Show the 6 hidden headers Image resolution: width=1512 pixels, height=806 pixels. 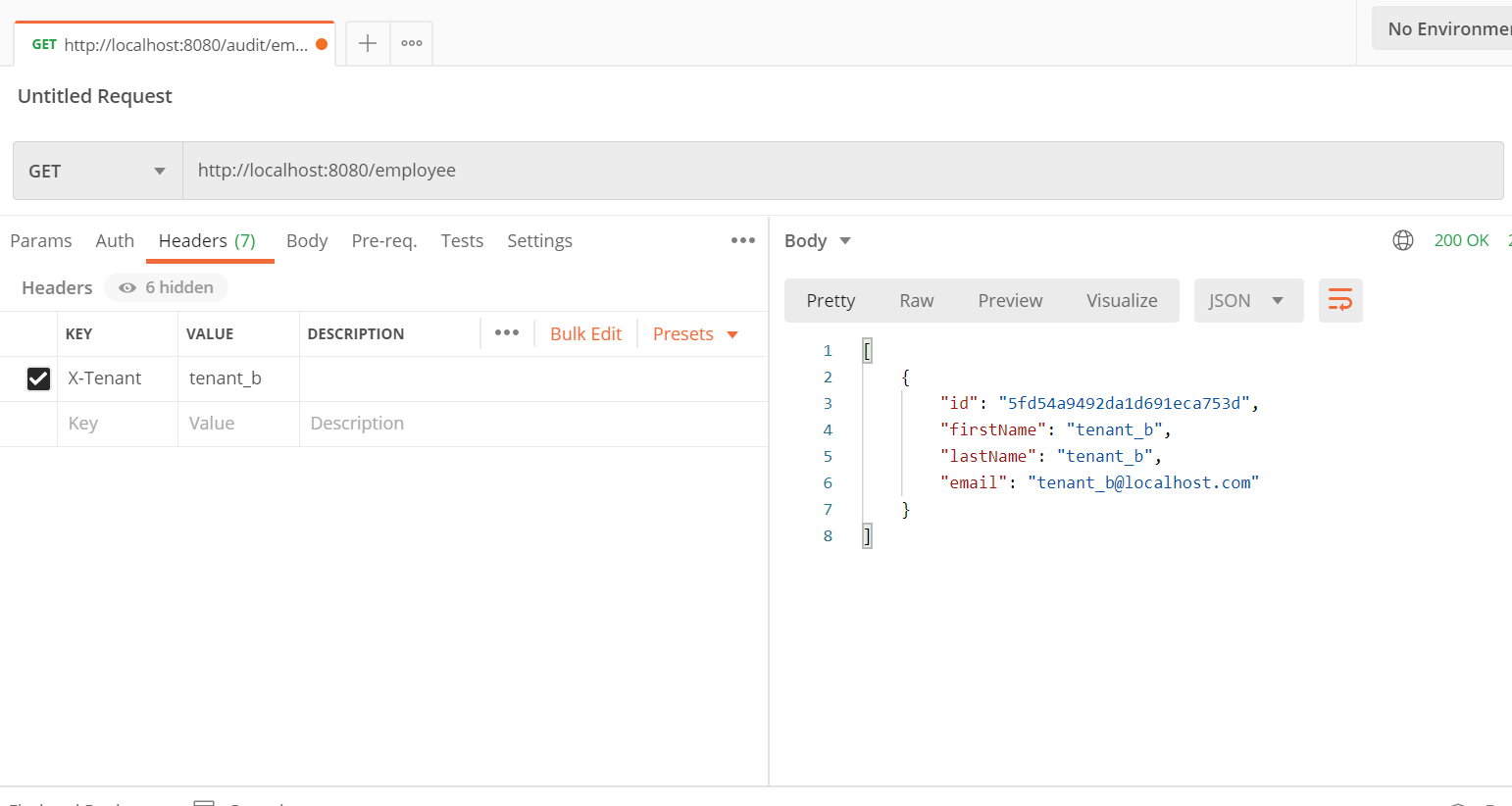tap(166, 287)
